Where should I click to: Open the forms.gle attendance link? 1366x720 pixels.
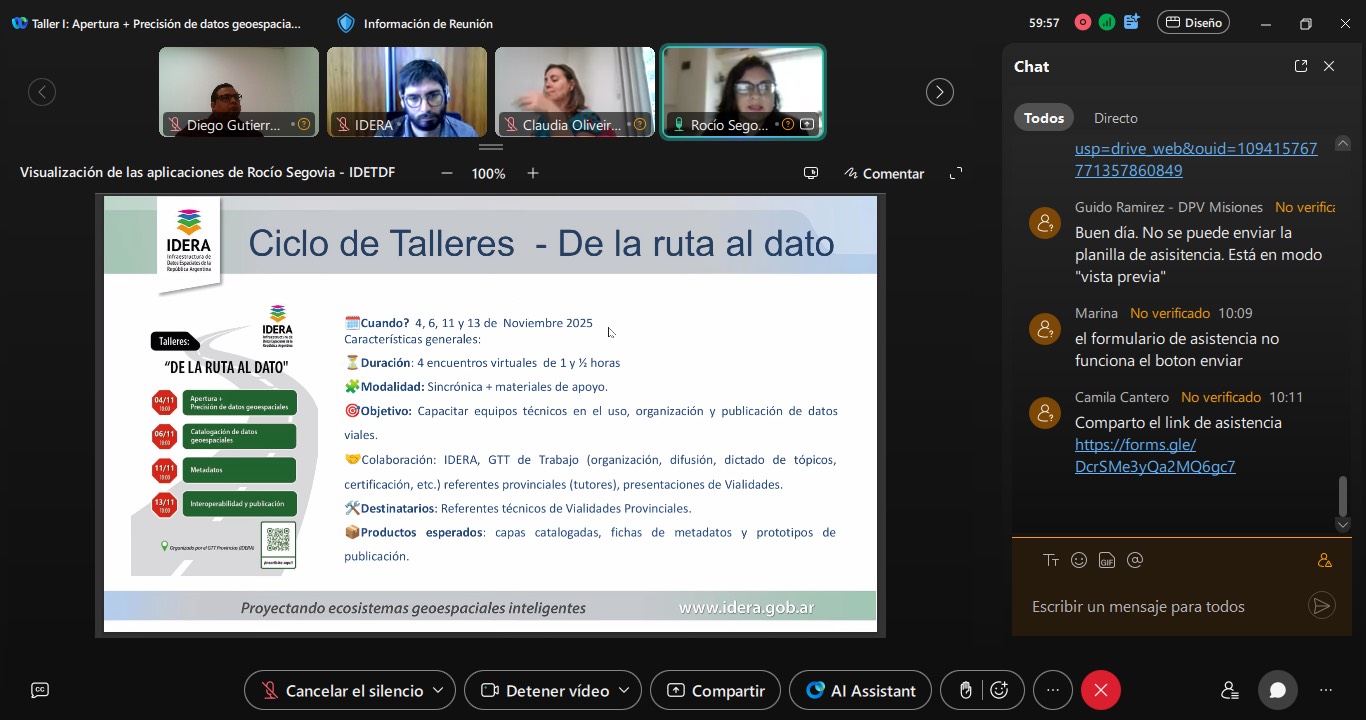pos(1154,456)
